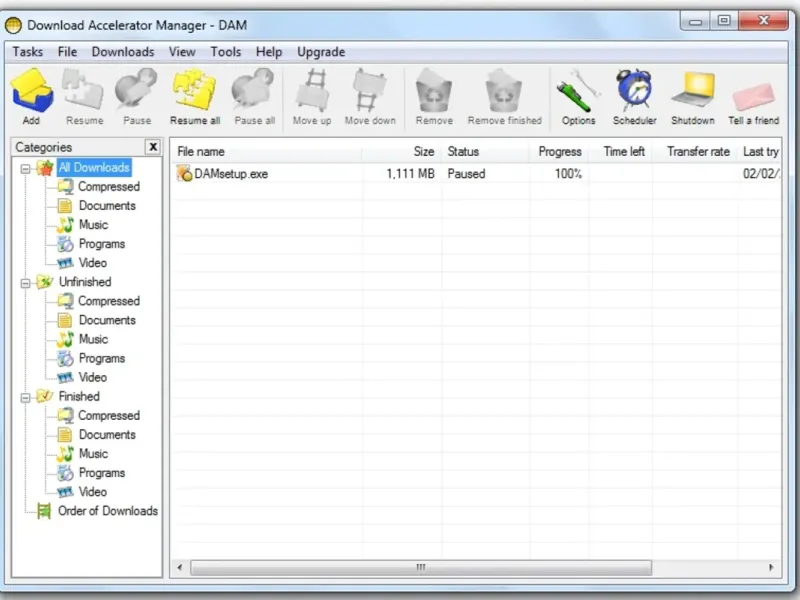
Task: Click the Order of Downloads ladder icon
Action: [x=44, y=511]
